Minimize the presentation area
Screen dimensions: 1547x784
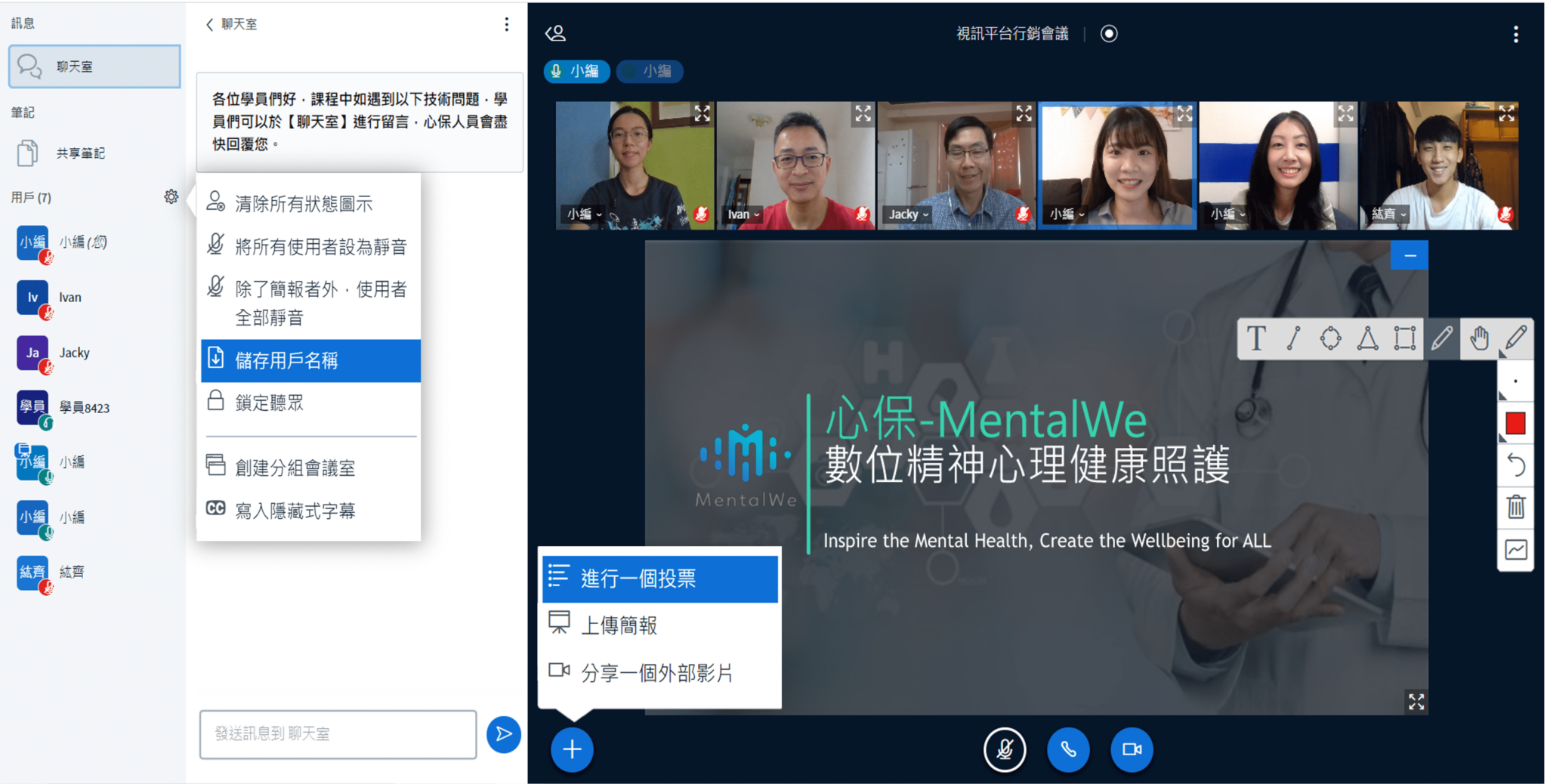pyautogui.click(x=1408, y=255)
